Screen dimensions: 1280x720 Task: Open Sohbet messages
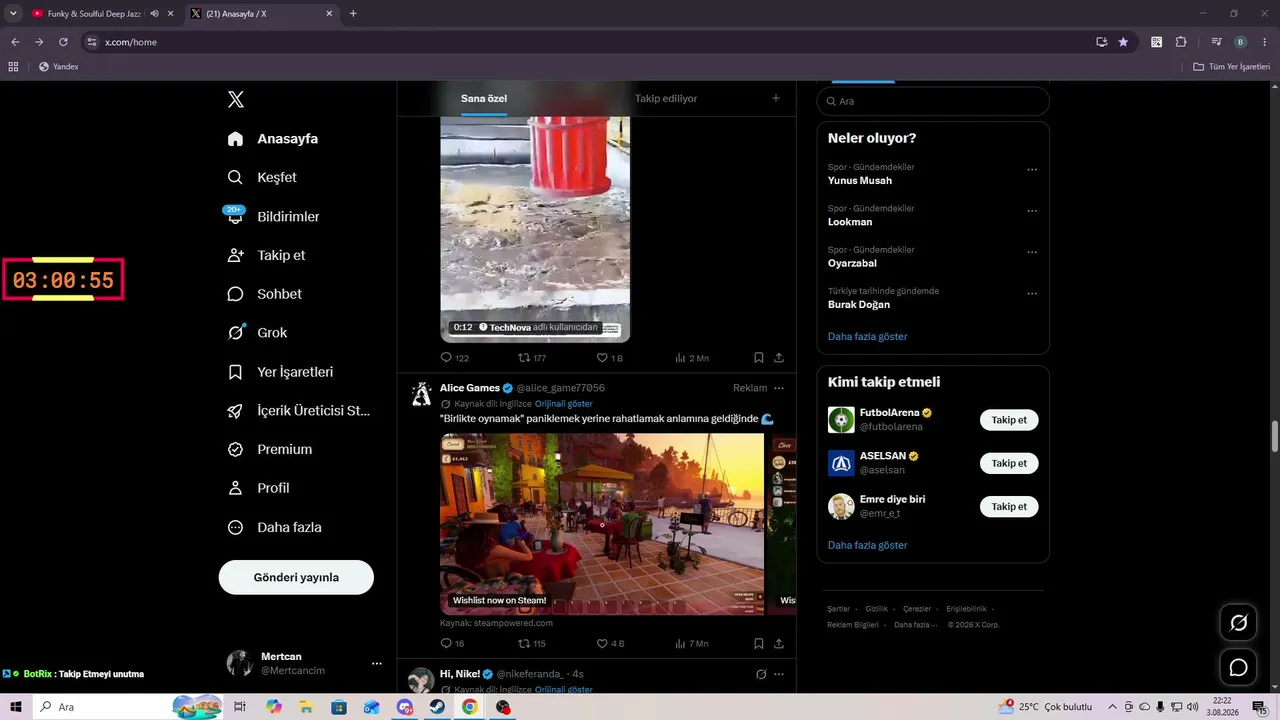tap(264, 294)
